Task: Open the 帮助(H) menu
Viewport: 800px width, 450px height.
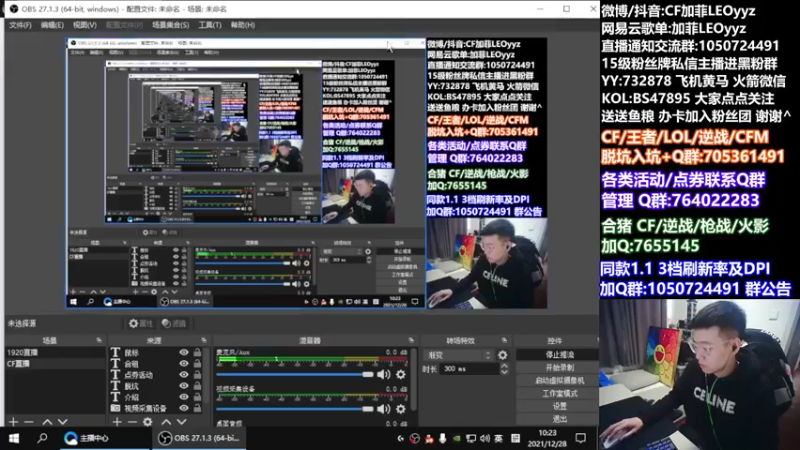Action: coord(242,25)
